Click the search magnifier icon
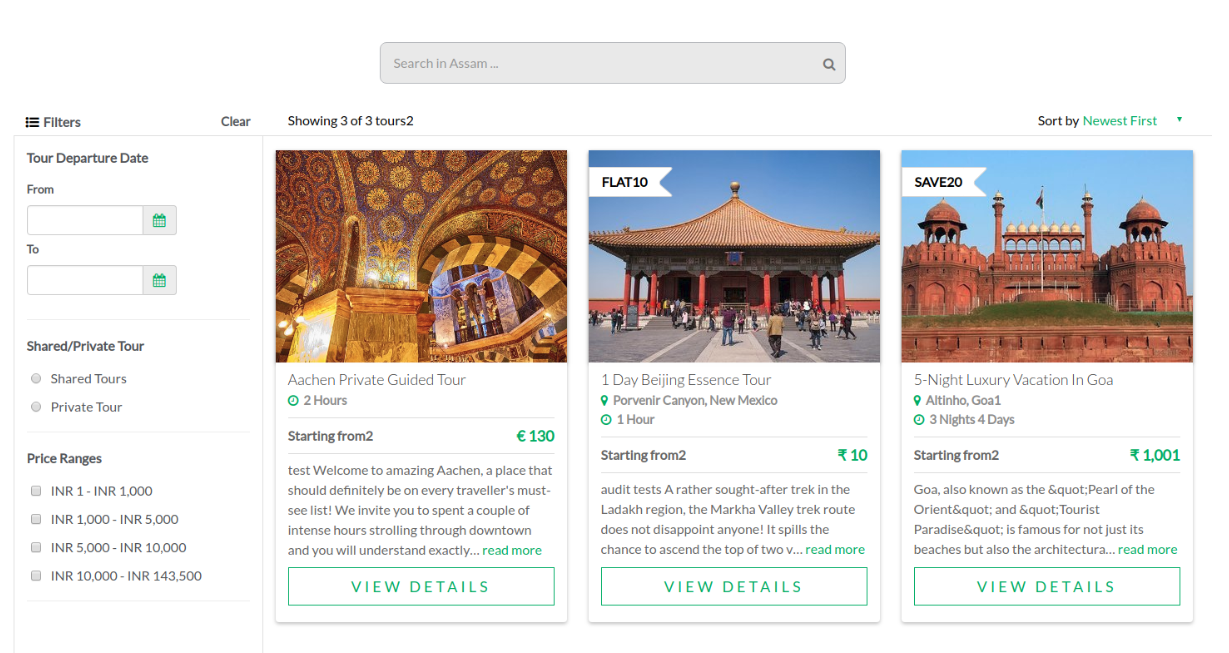Image resolution: width=1229 pixels, height=653 pixels. [x=828, y=64]
